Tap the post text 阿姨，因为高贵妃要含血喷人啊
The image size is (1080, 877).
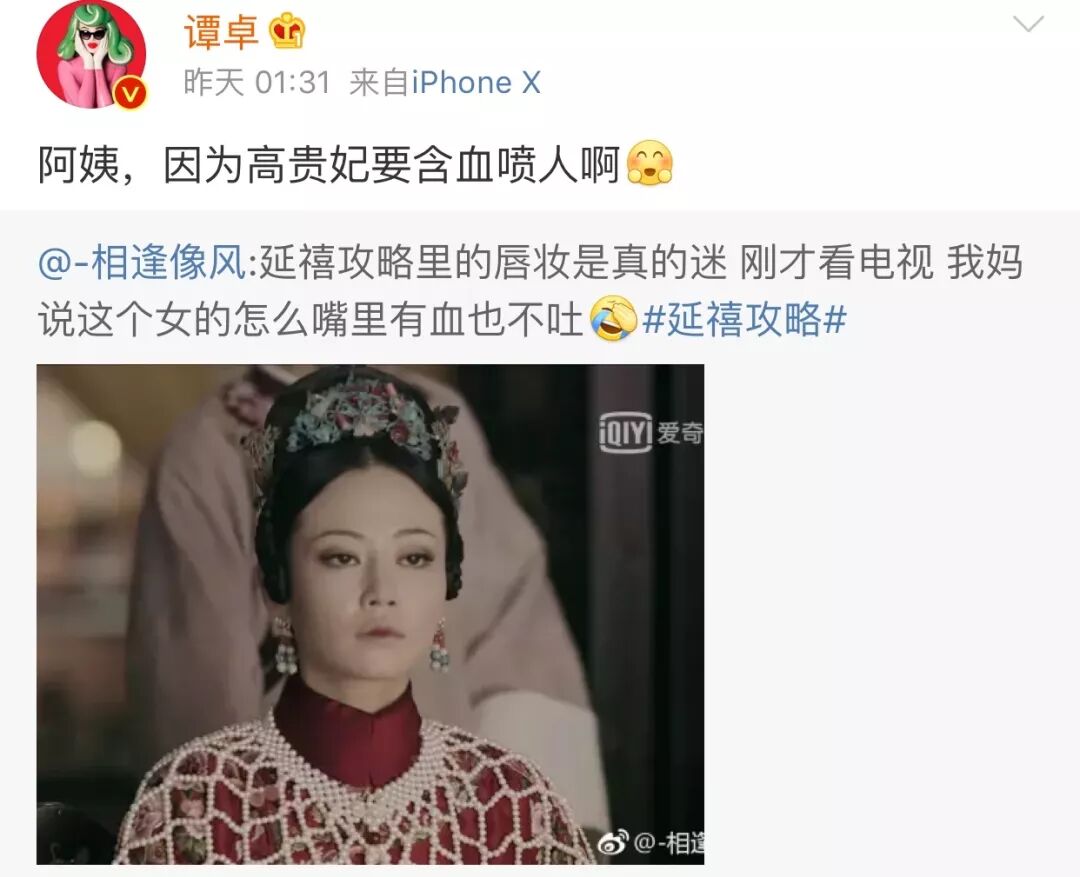[329, 165]
